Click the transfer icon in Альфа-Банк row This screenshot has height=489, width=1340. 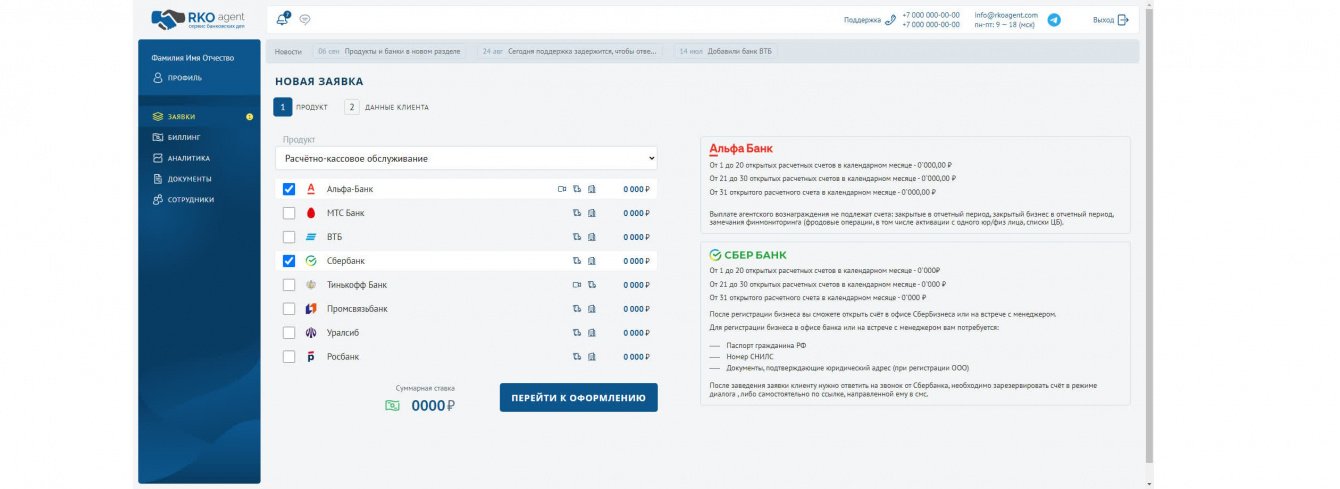click(x=577, y=189)
